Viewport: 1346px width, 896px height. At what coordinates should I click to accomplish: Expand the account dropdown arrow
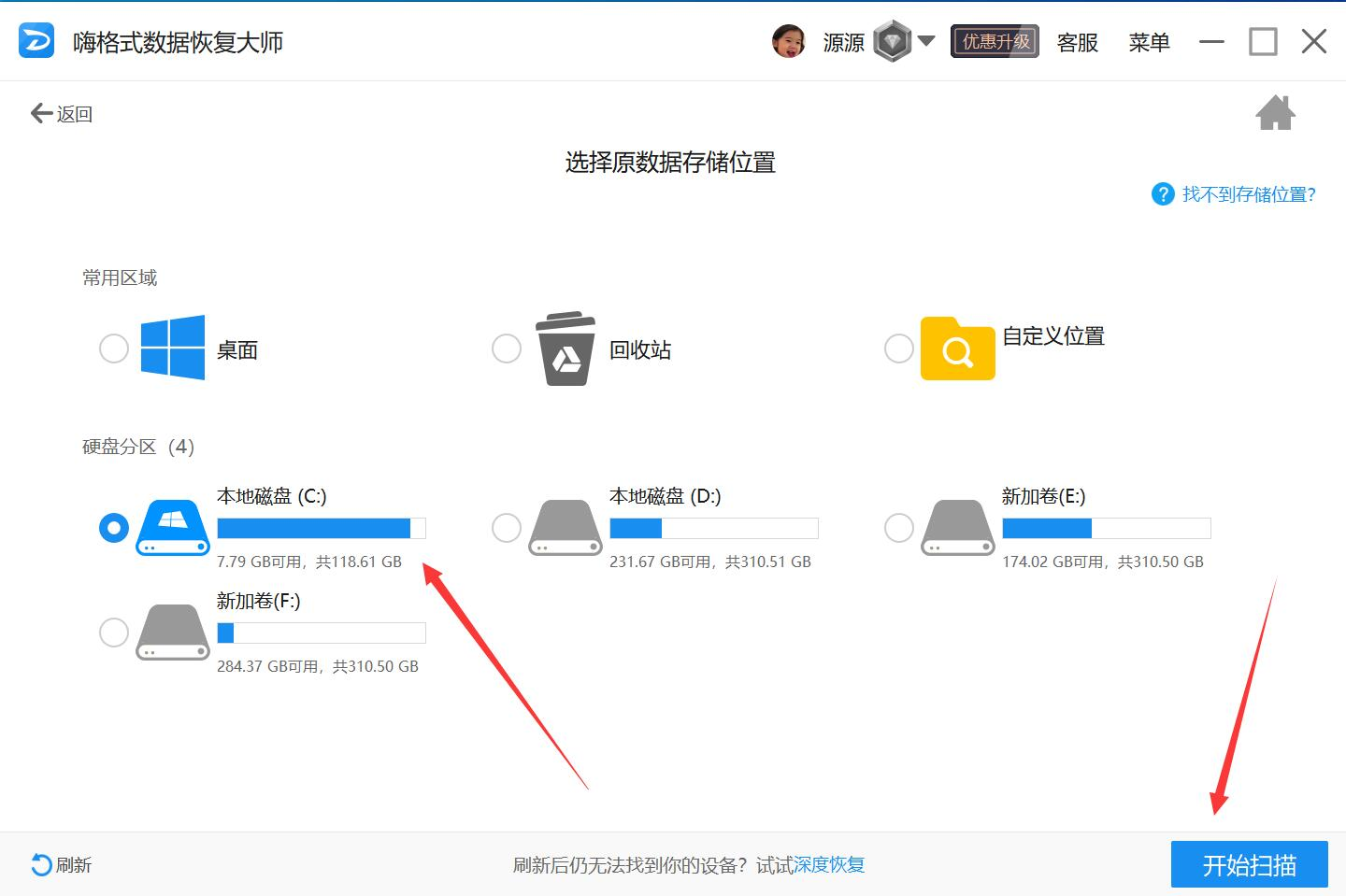click(926, 41)
